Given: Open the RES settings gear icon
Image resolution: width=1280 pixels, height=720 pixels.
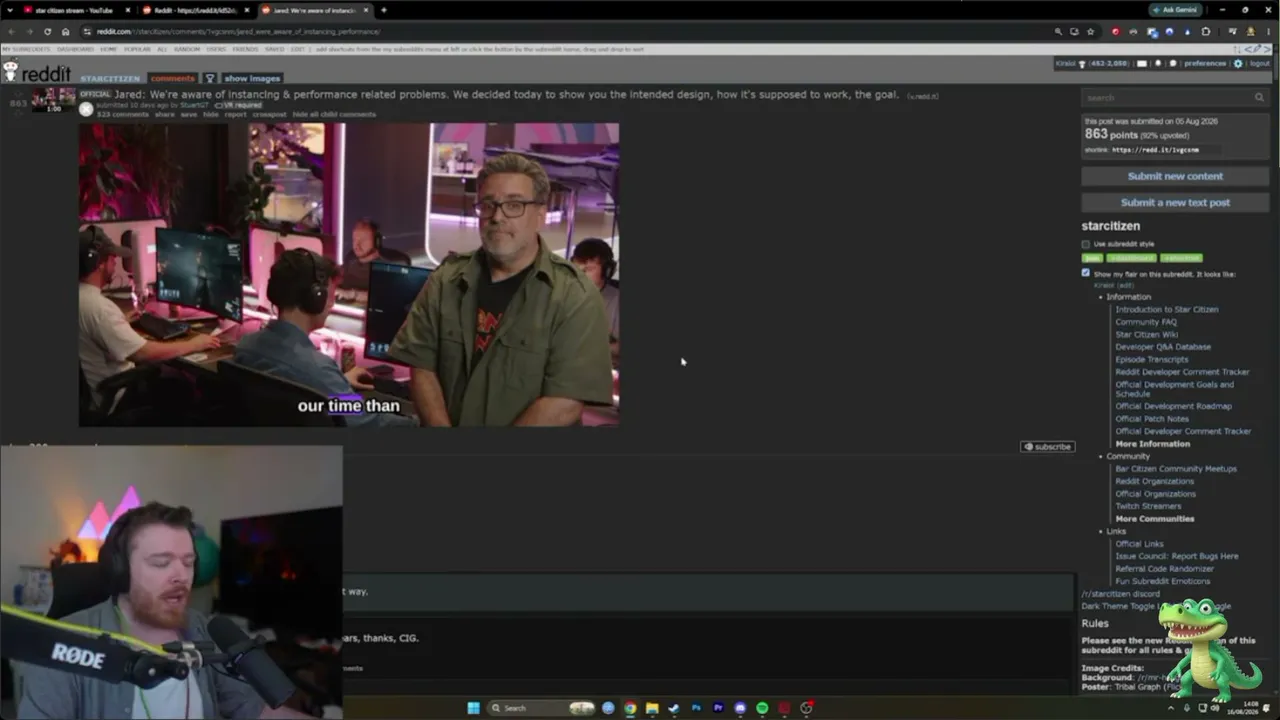Looking at the screenshot, I should [x=1238, y=63].
